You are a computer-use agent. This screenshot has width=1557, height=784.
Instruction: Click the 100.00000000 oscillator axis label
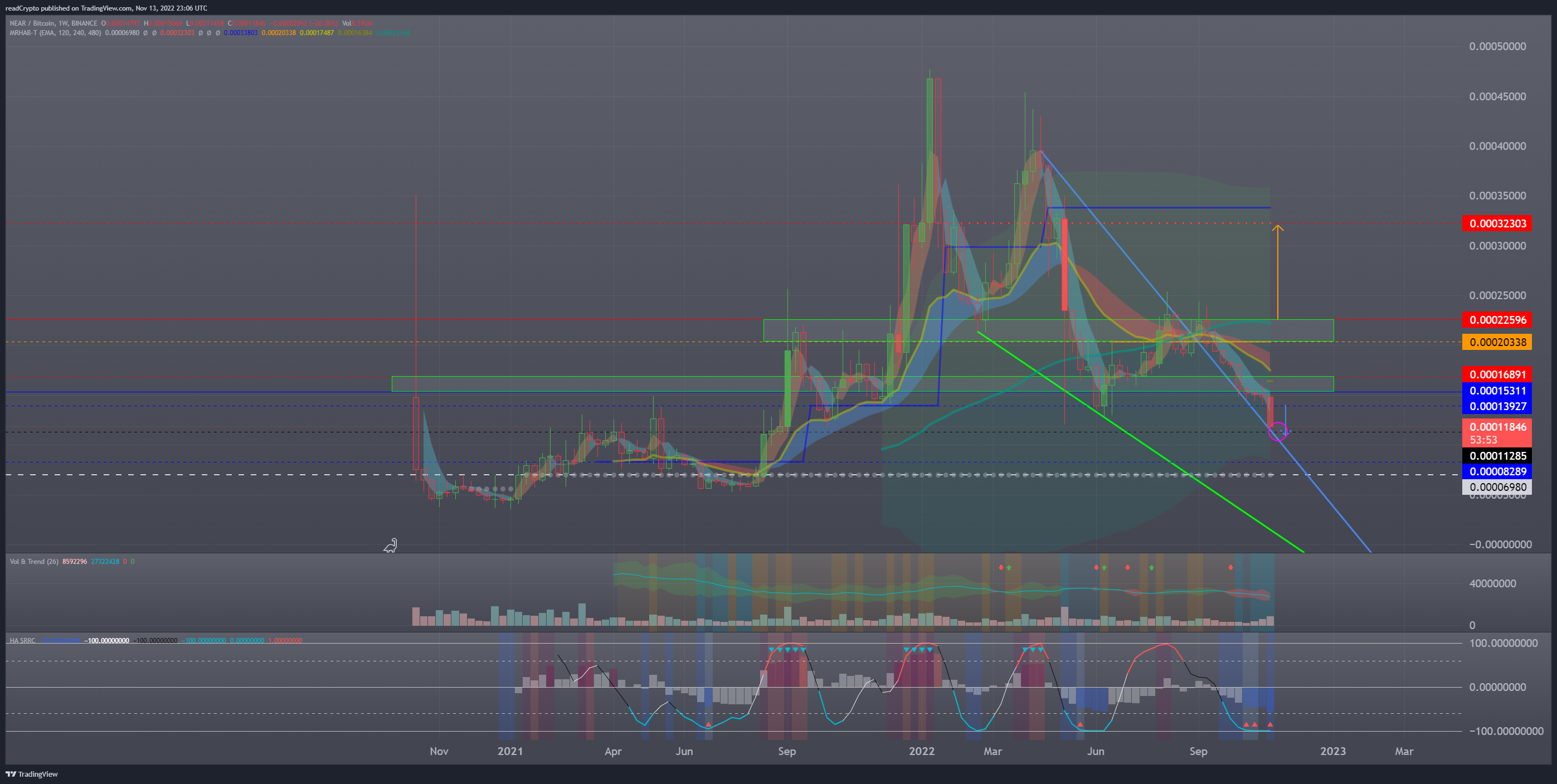1504,643
